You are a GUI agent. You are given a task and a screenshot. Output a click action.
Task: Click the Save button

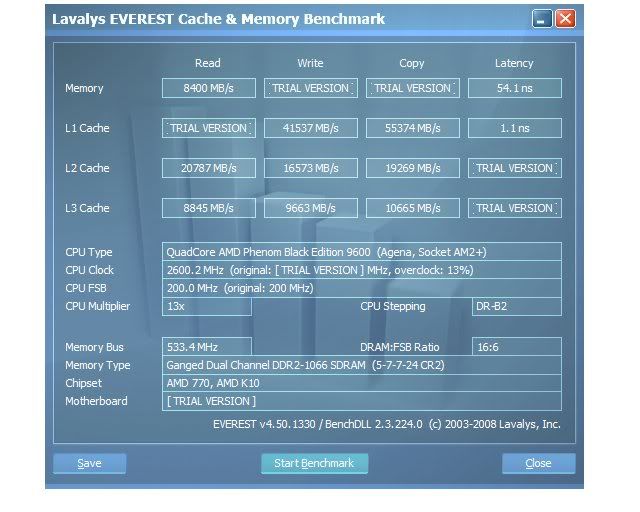click(89, 463)
